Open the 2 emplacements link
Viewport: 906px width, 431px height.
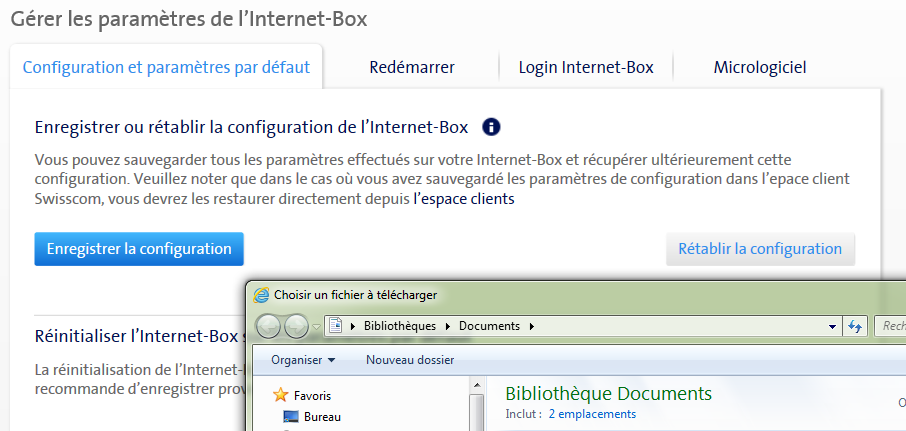coord(592,414)
